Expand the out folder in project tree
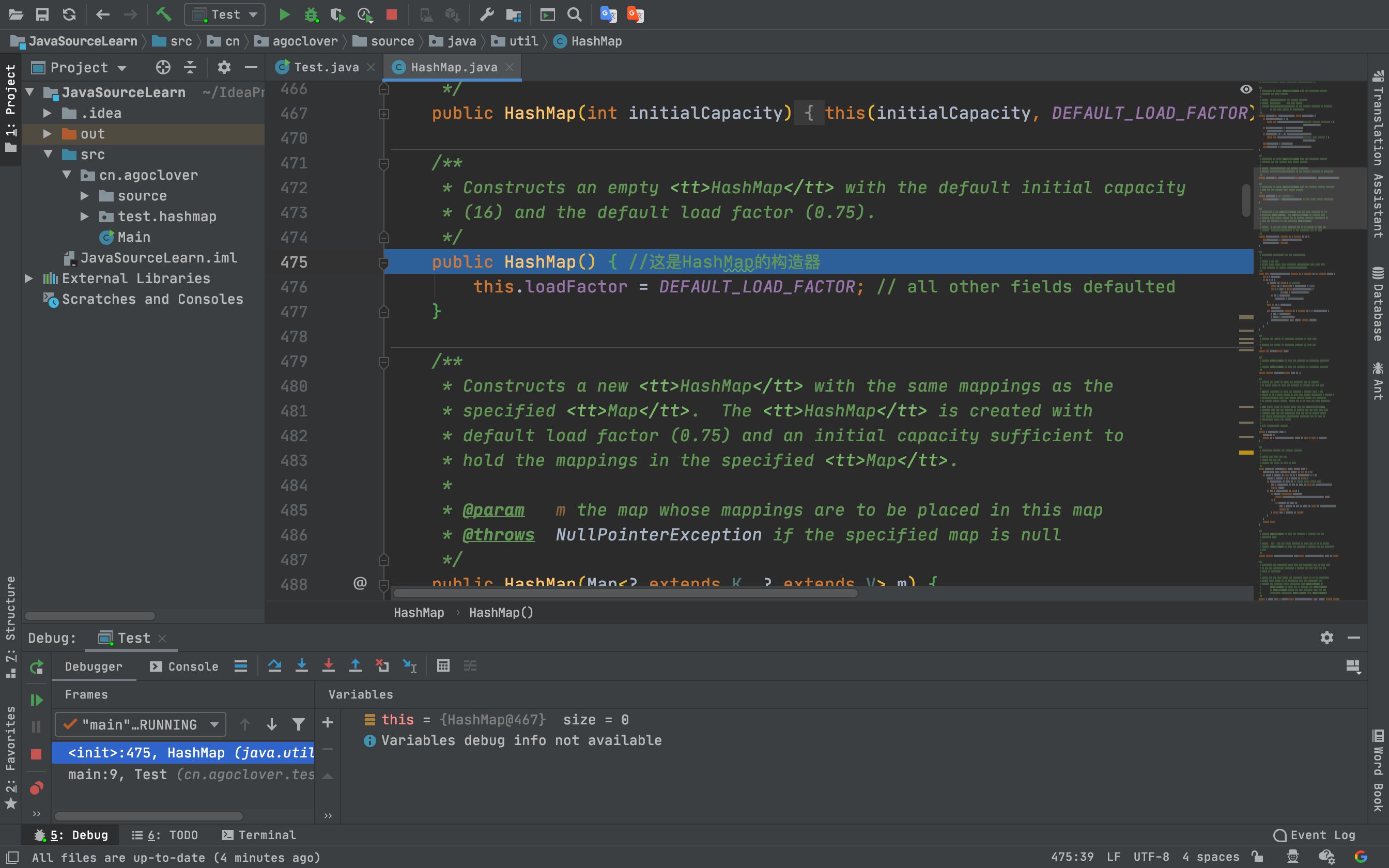The width and height of the screenshot is (1389, 868). pos(48,134)
